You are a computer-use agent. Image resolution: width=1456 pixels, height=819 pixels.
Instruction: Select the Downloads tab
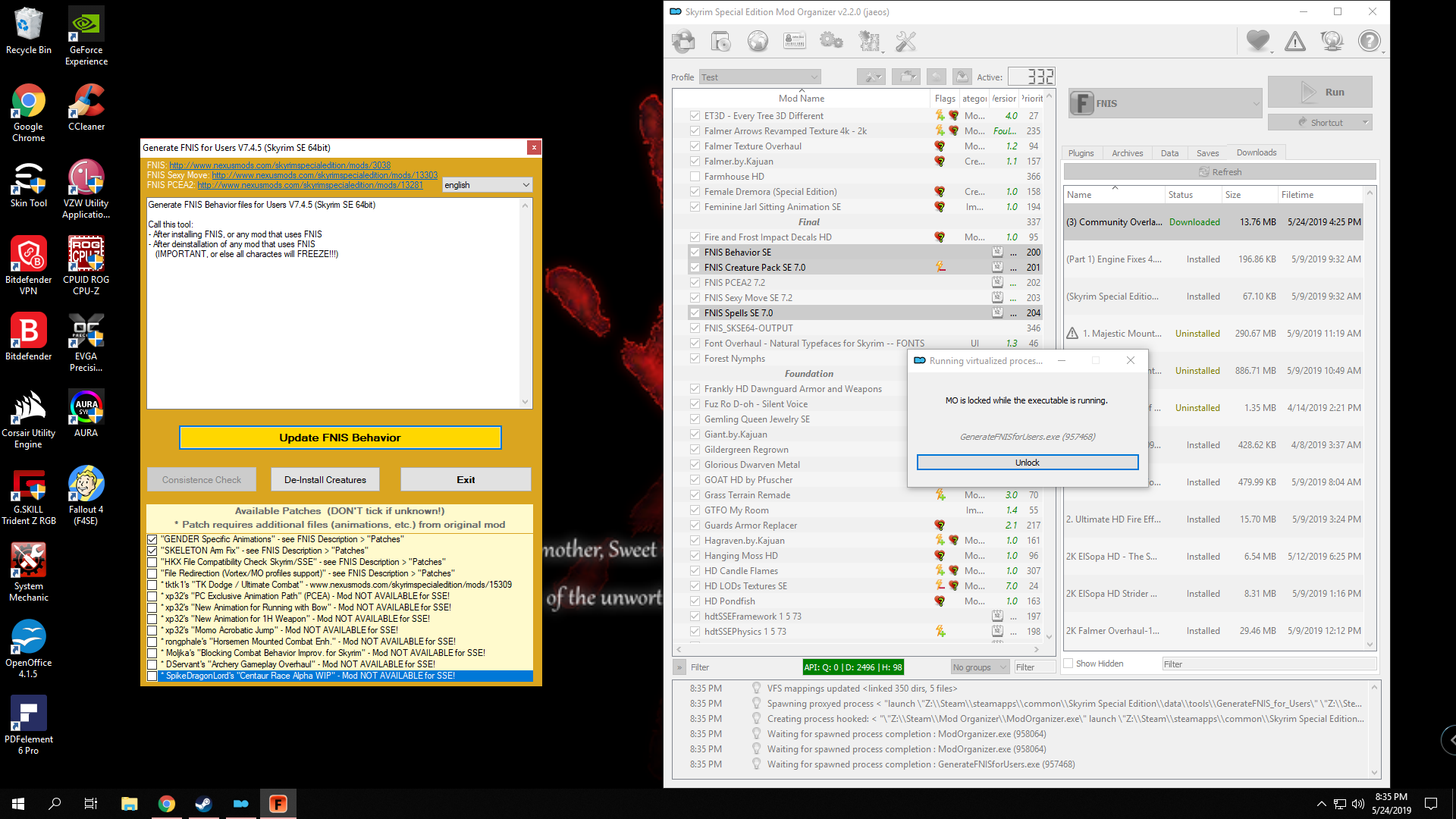(1257, 152)
